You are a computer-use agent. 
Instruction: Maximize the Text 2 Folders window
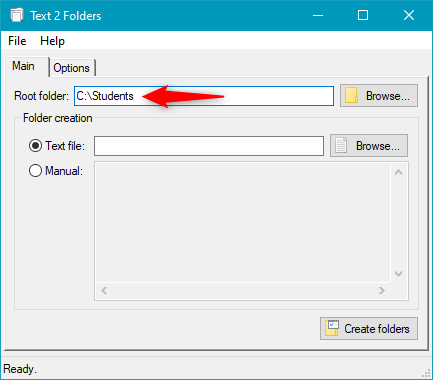tap(363, 15)
